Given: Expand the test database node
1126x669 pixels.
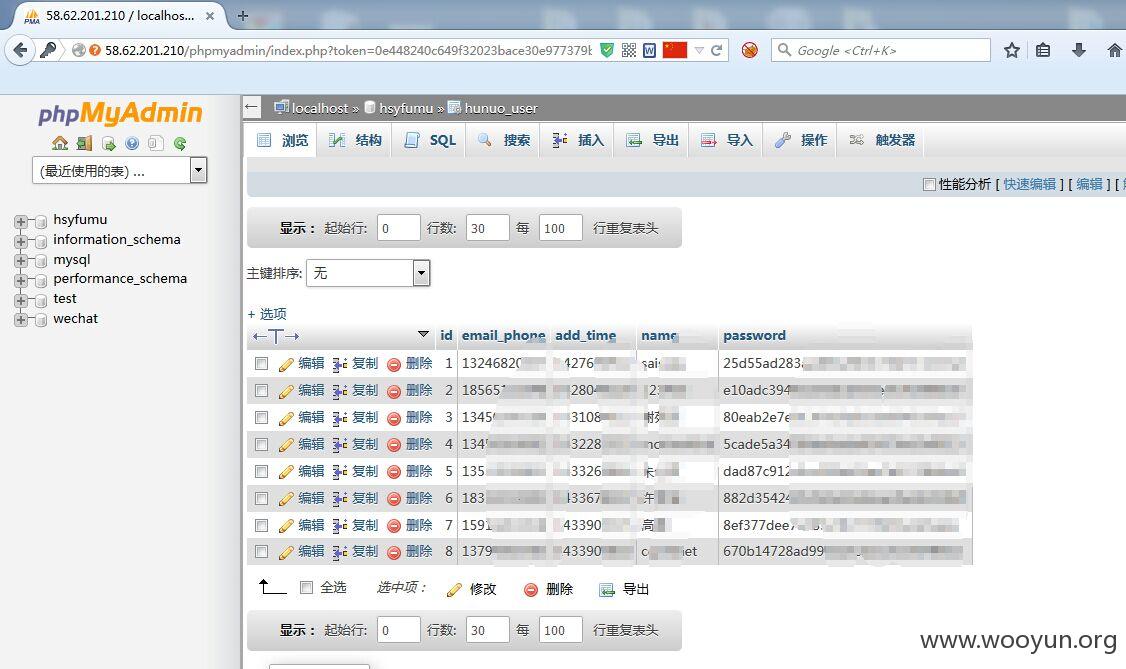Looking at the screenshot, I should tap(20, 300).
